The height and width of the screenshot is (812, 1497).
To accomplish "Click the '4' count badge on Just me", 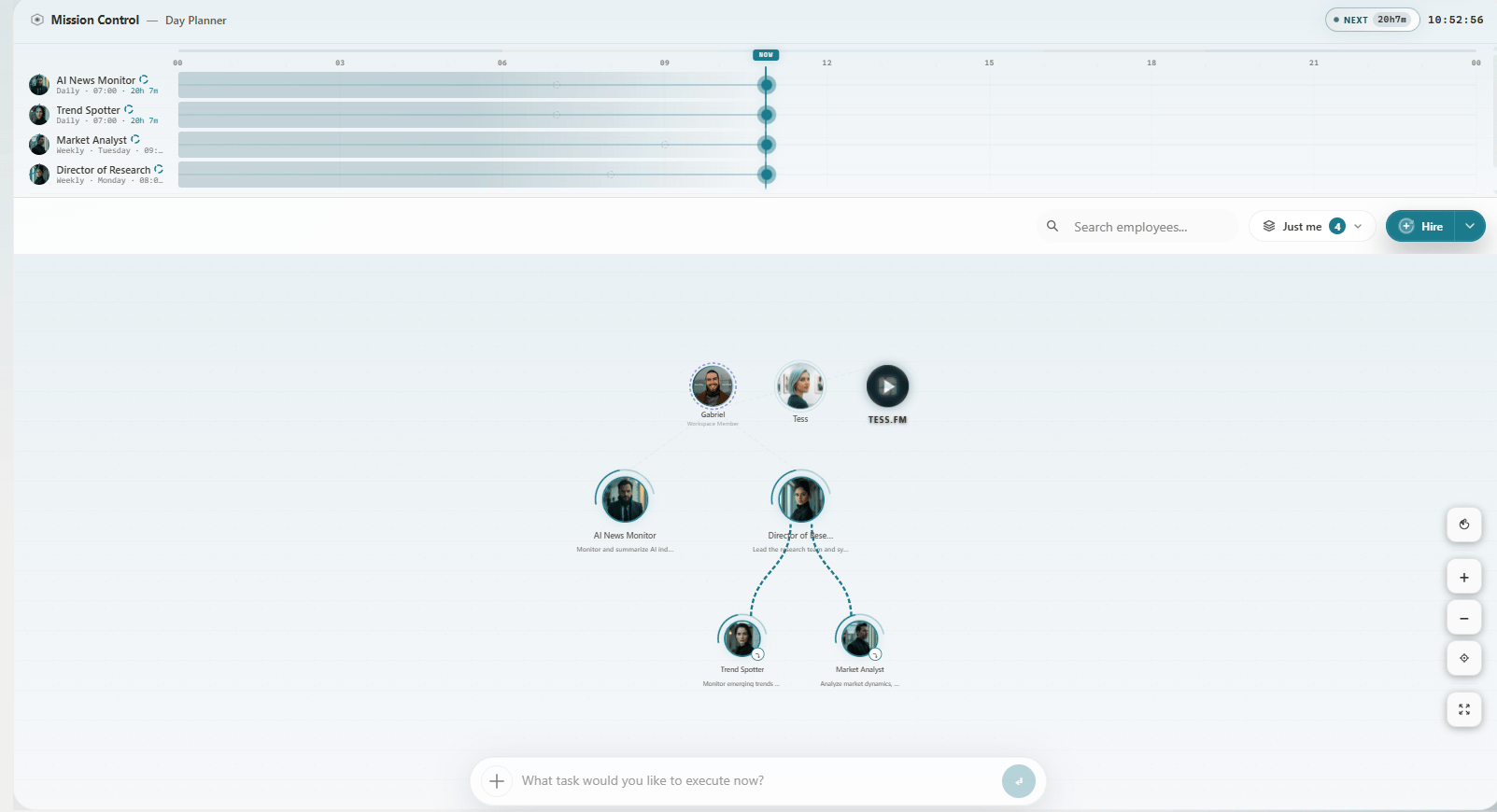I will pos(1337,226).
